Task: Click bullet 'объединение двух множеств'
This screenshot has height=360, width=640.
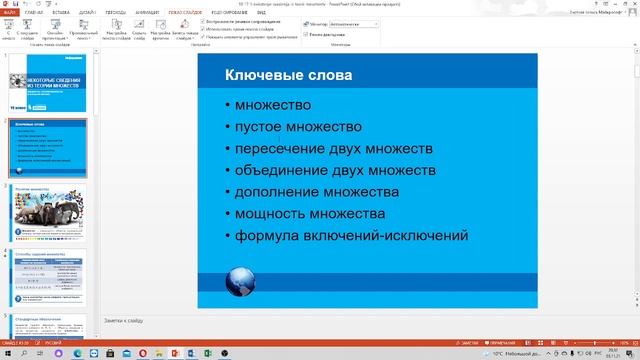Action: pyautogui.click(x=335, y=170)
